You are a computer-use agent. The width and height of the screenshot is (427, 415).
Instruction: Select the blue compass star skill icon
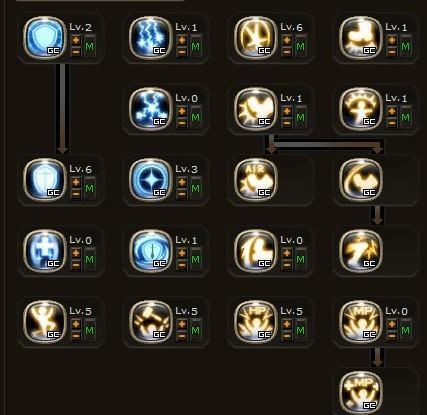(x=151, y=180)
